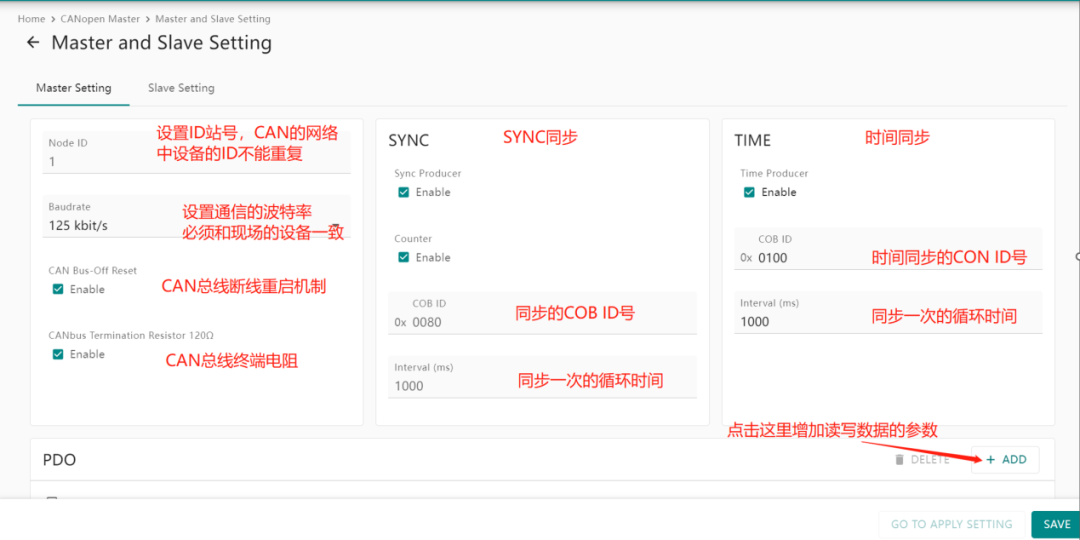The width and height of the screenshot is (1080, 540).
Task: Toggle the Time Producer Enable checkbox
Action: pos(749,192)
